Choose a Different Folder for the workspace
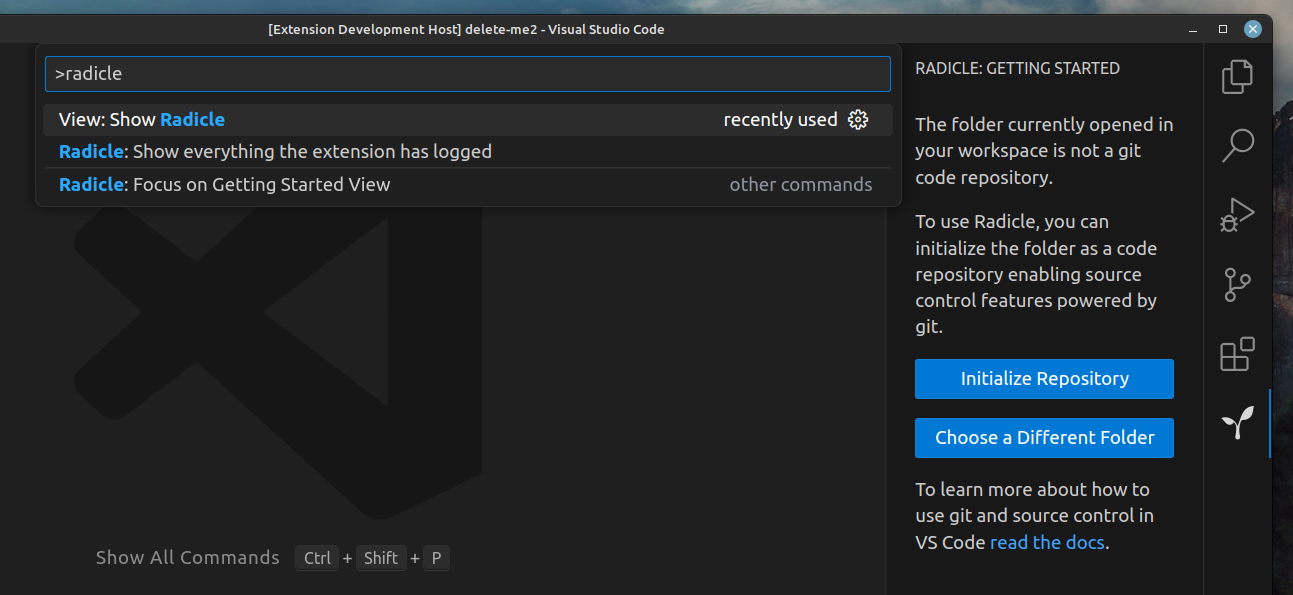The image size is (1293, 595). click(1044, 438)
